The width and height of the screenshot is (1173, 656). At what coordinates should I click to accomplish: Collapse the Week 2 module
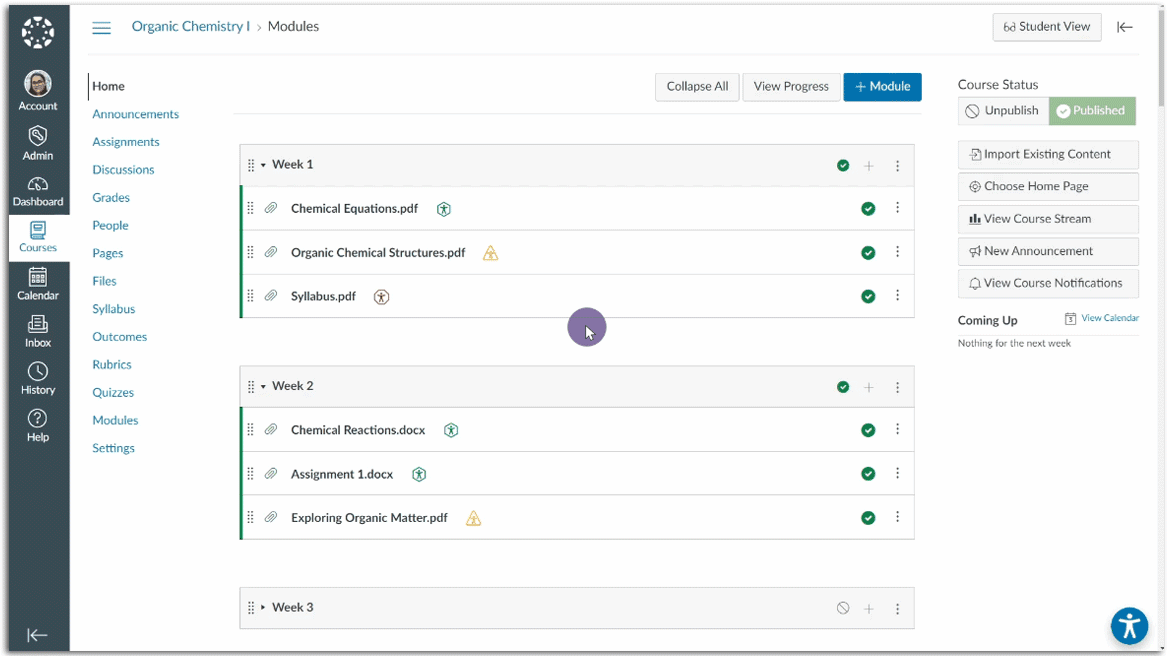(264, 387)
